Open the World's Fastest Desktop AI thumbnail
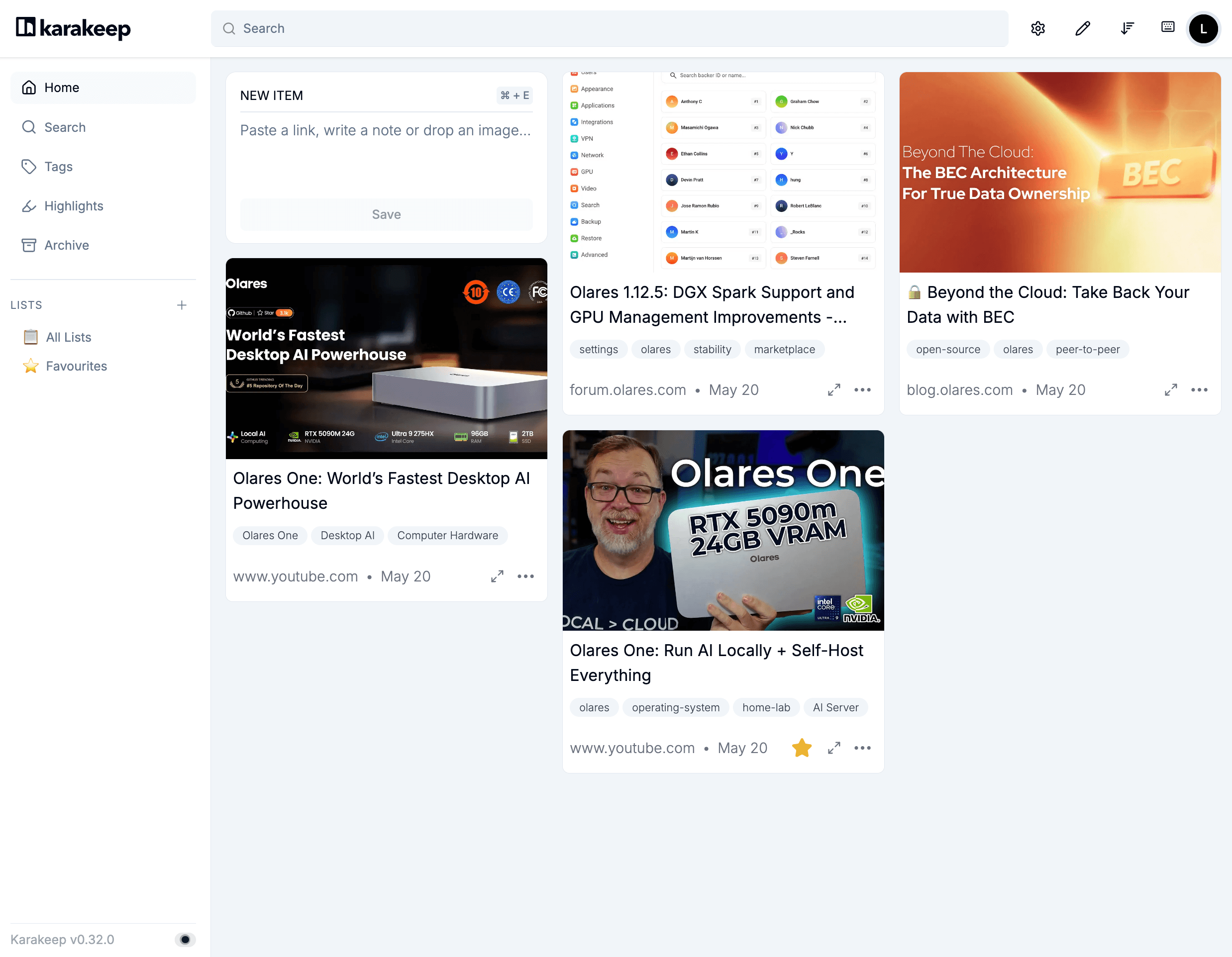This screenshot has height=957, width=1232. (387, 359)
